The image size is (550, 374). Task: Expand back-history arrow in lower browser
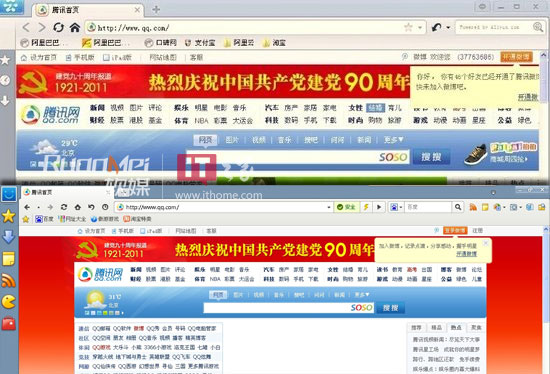click(38, 208)
